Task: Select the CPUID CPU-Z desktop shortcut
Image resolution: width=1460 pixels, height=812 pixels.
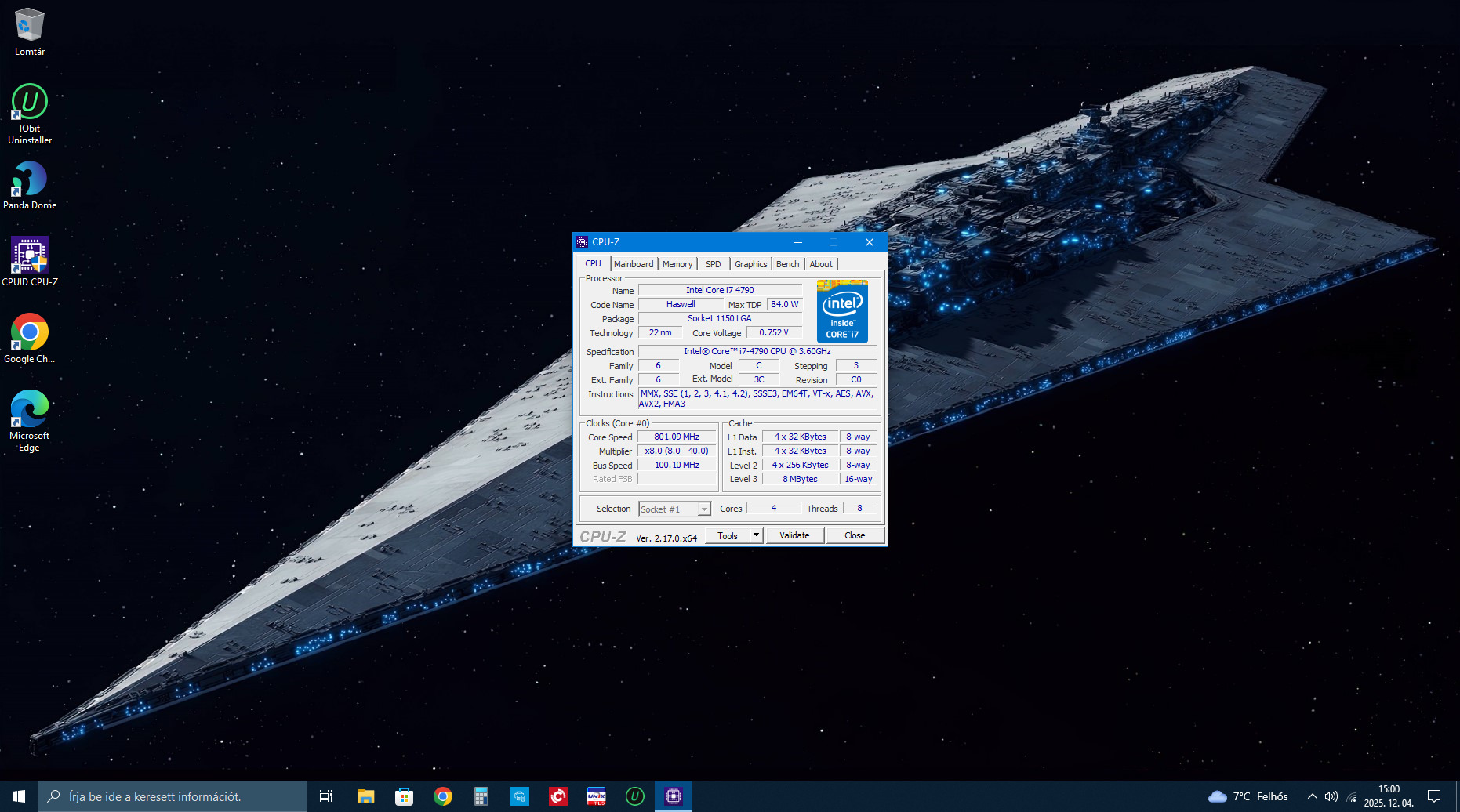Action: coord(30,262)
